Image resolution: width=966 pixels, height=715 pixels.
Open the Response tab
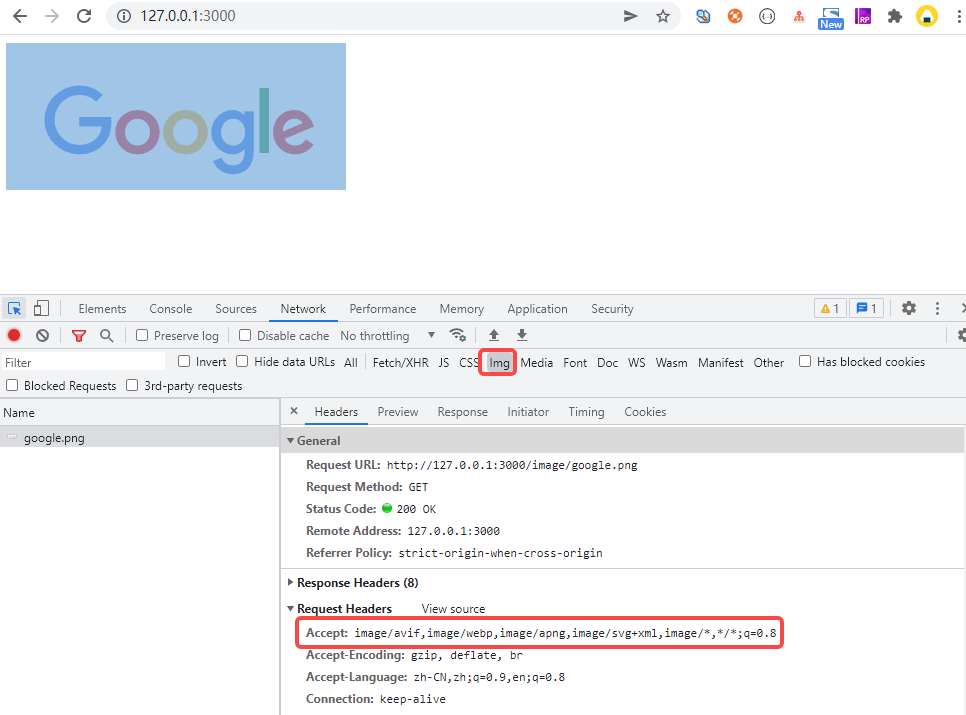(463, 412)
